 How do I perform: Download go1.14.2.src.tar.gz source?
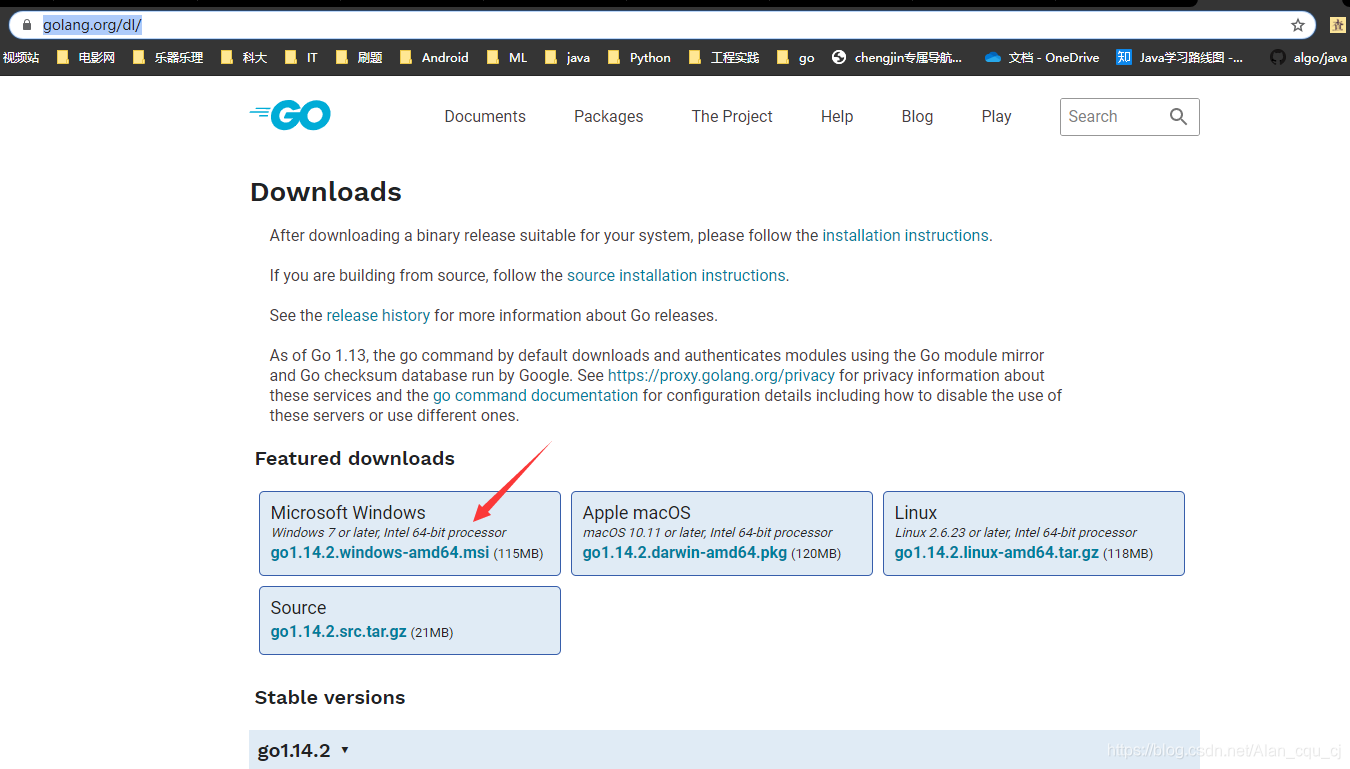(339, 632)
